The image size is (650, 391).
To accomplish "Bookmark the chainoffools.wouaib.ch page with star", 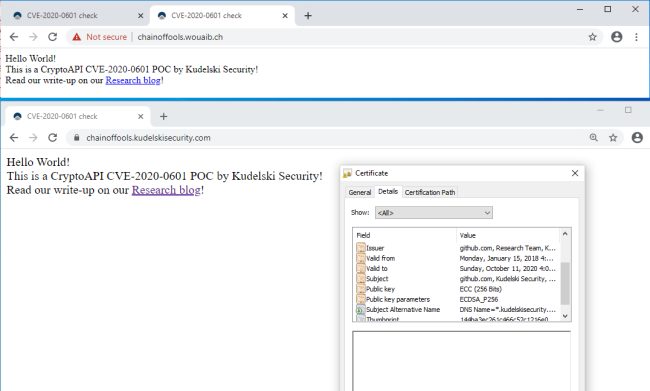I will [x=593, y=37].
